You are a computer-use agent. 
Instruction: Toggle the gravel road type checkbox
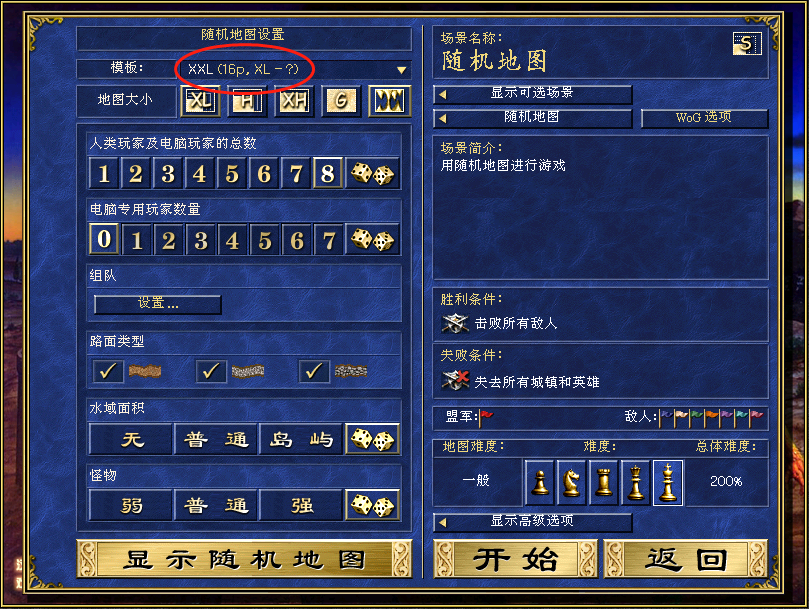(x=211, y=371)
